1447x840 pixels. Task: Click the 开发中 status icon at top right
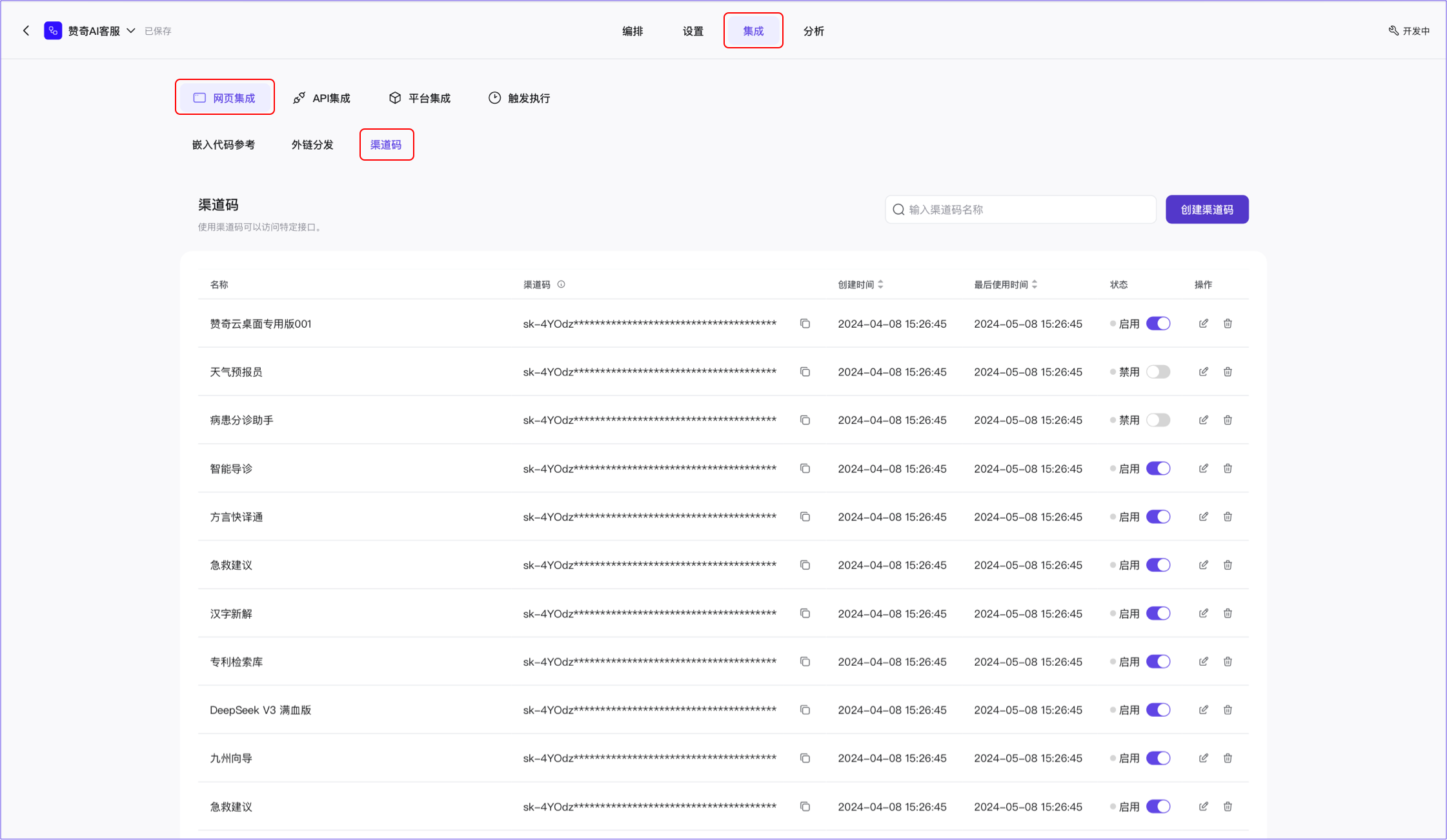coord(1393,30)
